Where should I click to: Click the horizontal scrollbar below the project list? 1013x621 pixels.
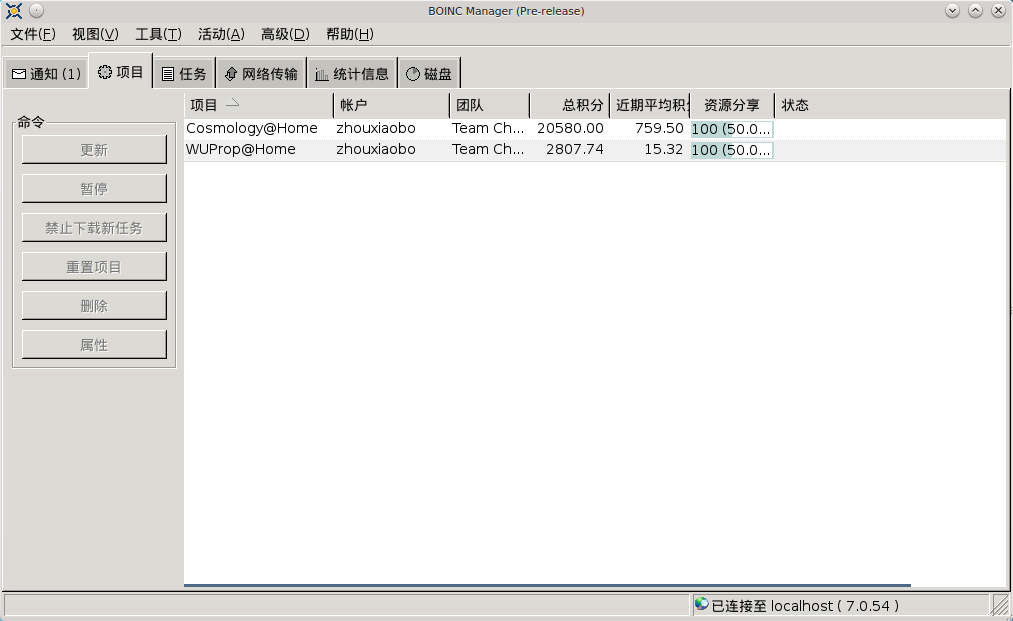pyautogui.click(x=547, y=585)
